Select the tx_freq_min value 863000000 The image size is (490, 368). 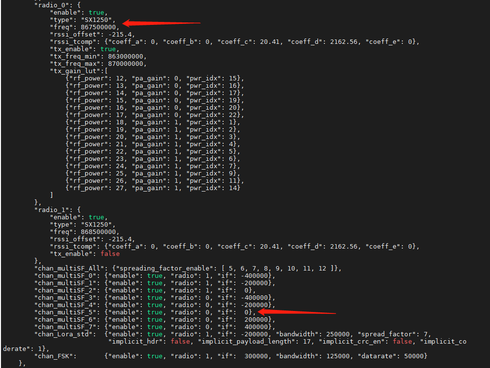coord(126,56)
